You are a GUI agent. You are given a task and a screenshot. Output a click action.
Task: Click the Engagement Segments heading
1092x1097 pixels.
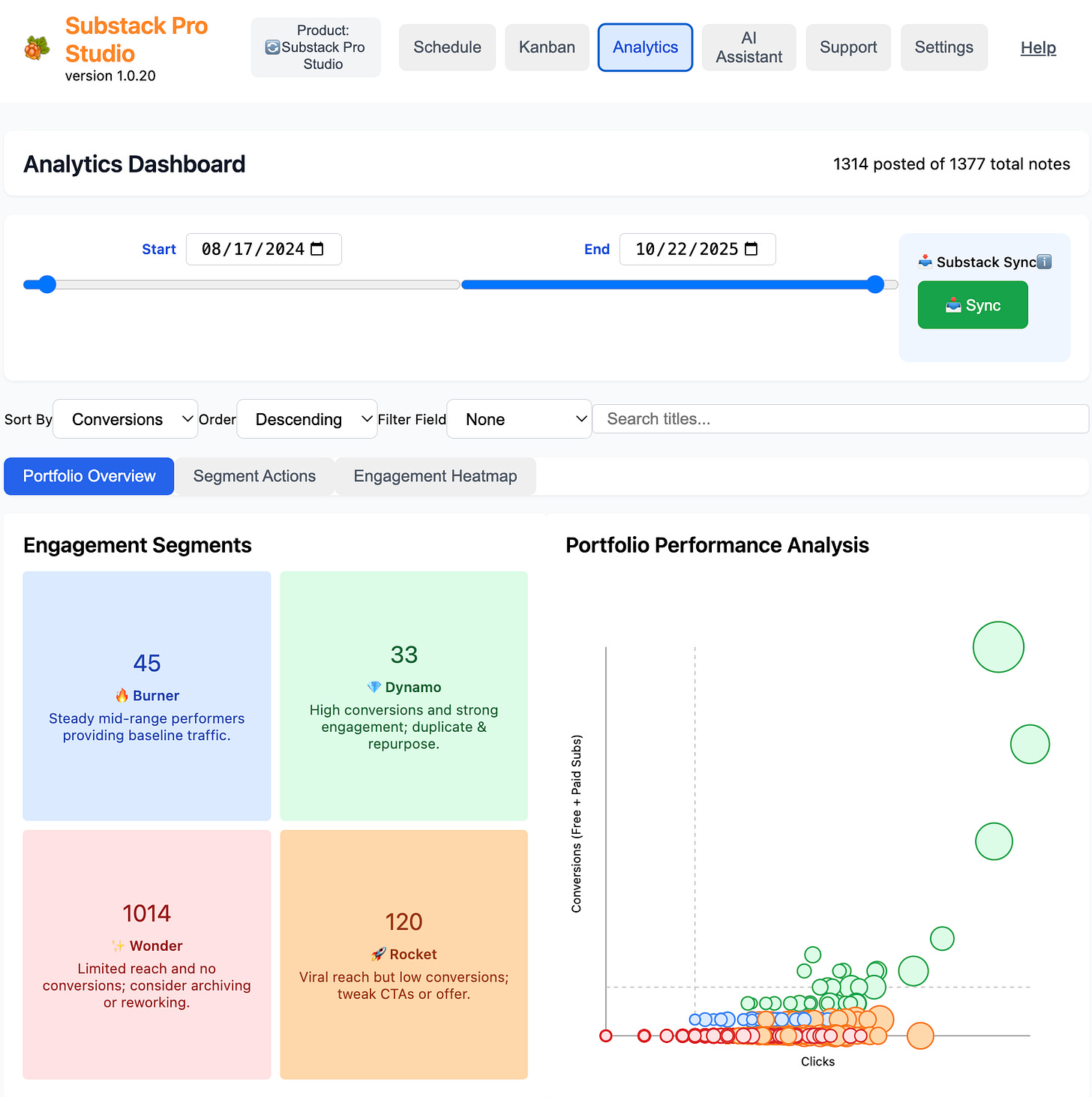coord(137,545)
